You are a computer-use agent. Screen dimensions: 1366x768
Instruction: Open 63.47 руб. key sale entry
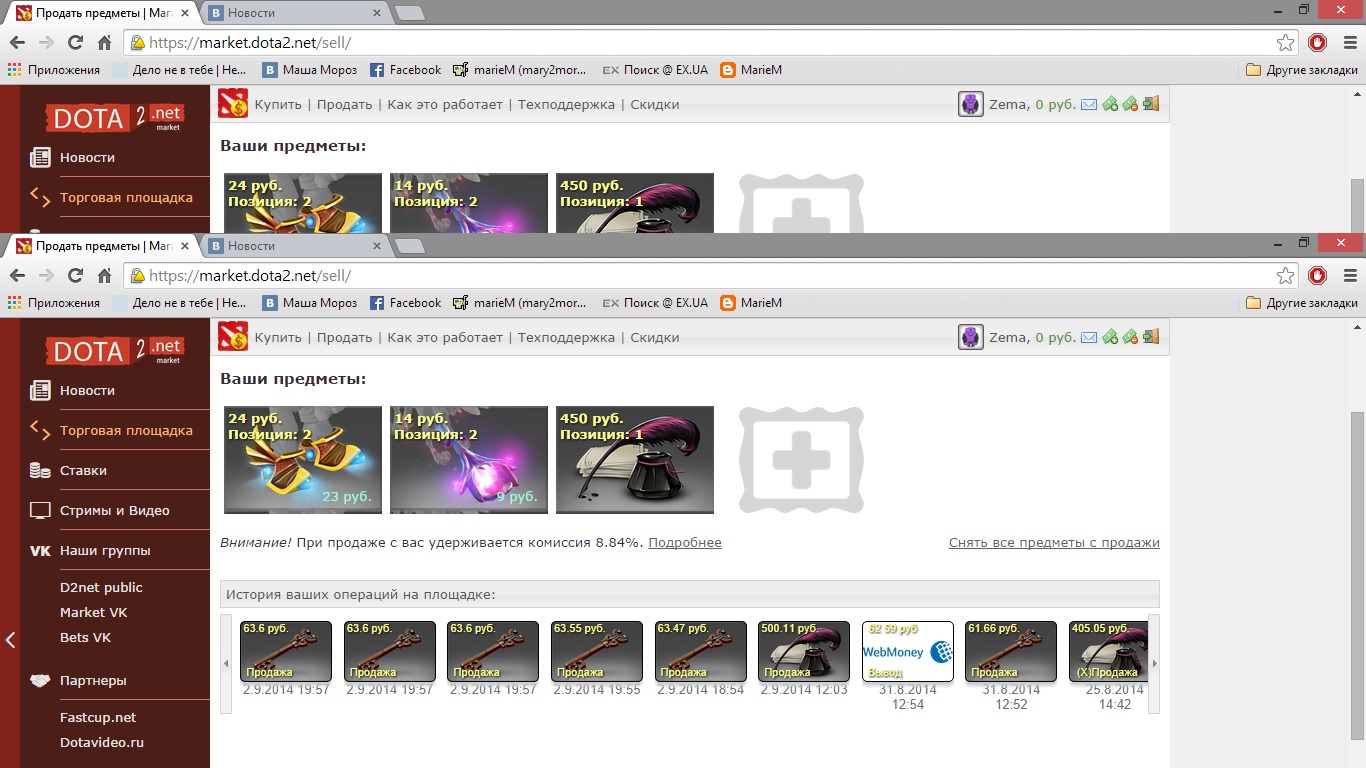click(x=701, y=651)
